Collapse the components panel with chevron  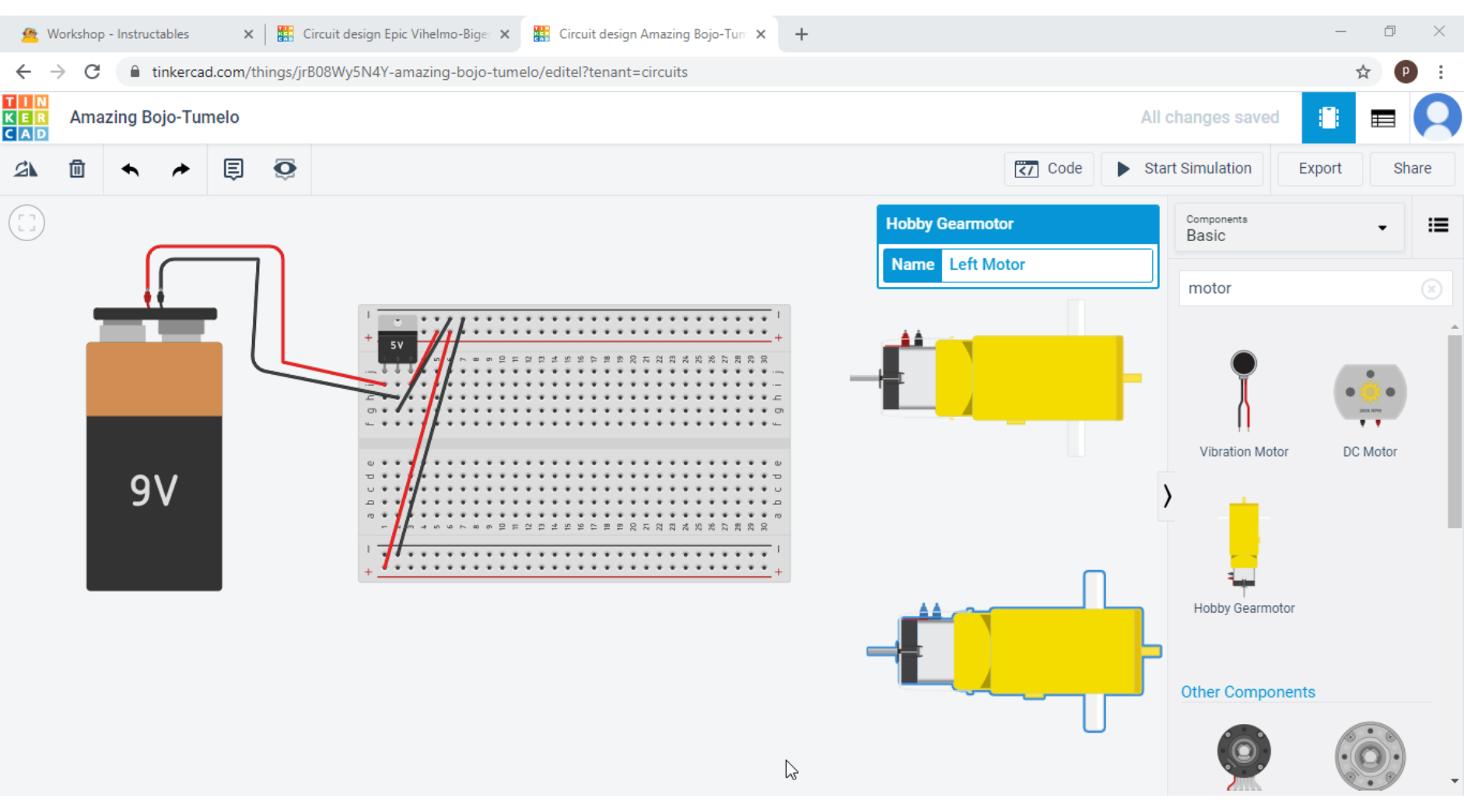pyautogui.click(x=1167, y=496)
